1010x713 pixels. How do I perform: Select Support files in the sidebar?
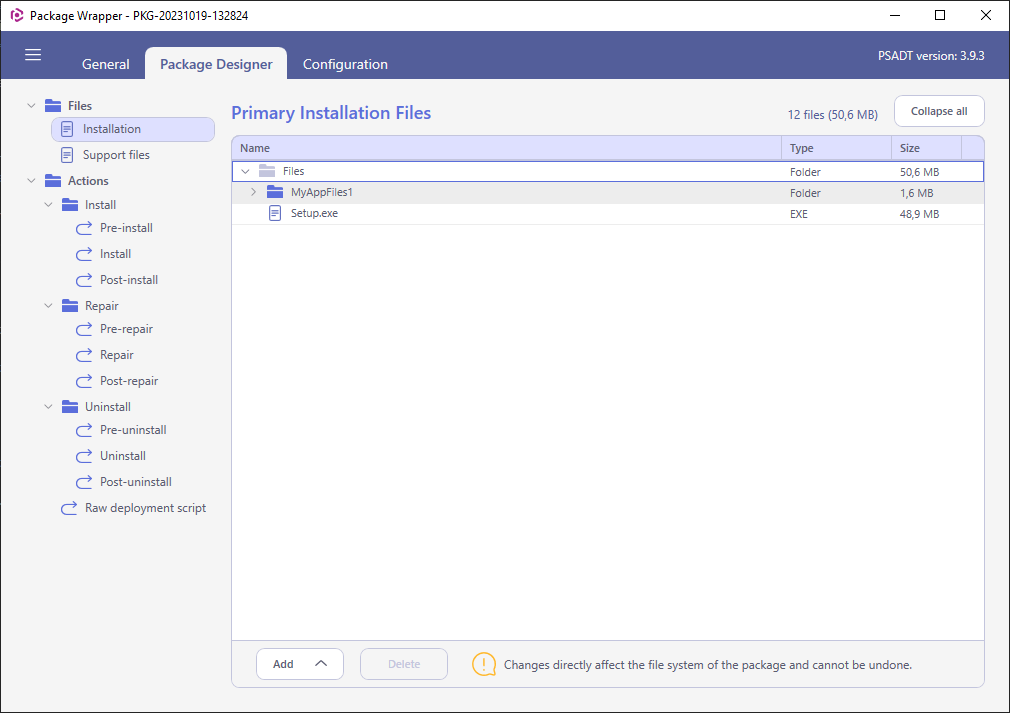116,155
